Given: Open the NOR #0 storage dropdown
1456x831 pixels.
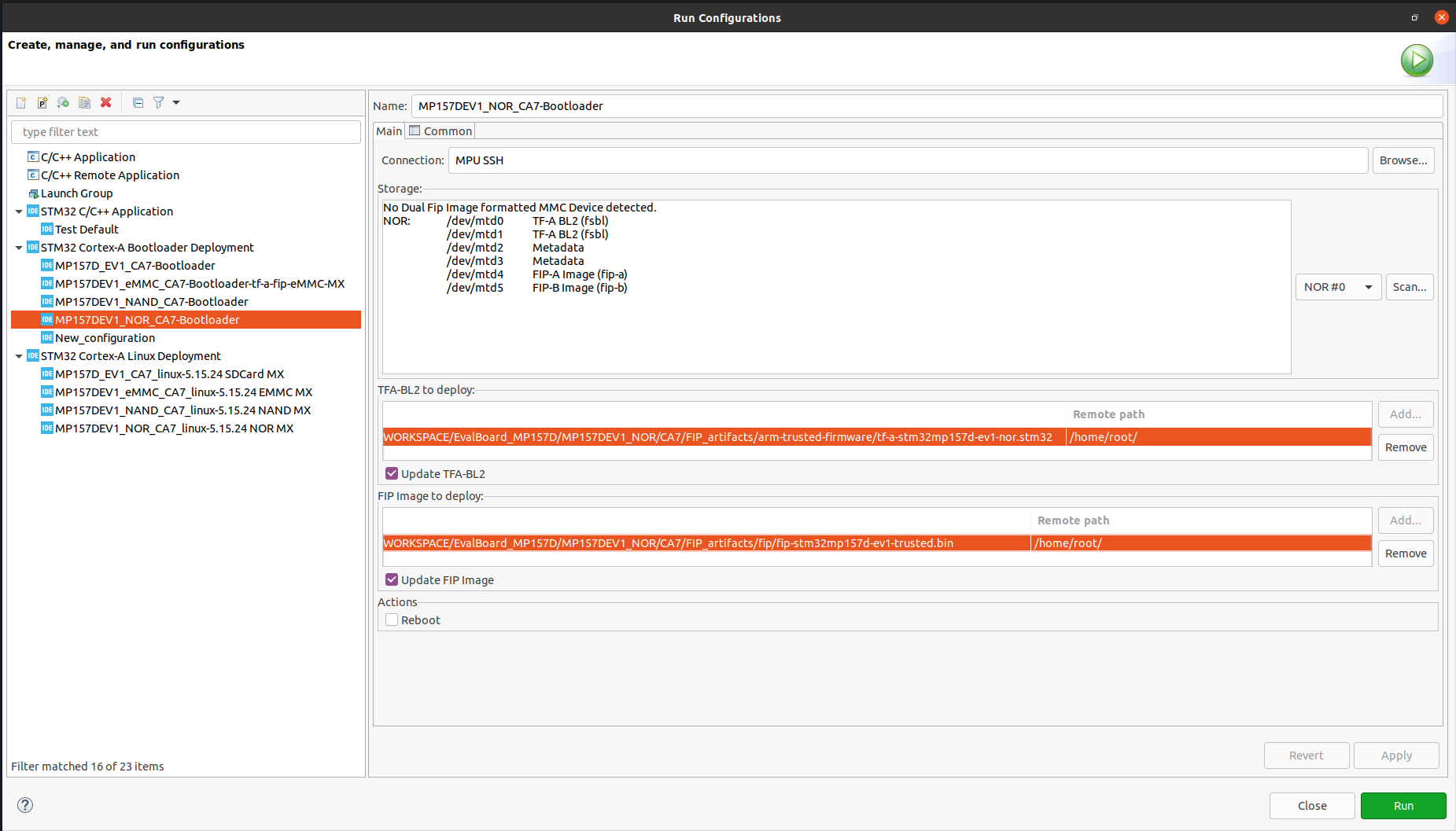Looking at the screenshot, I should point(1338,287).
